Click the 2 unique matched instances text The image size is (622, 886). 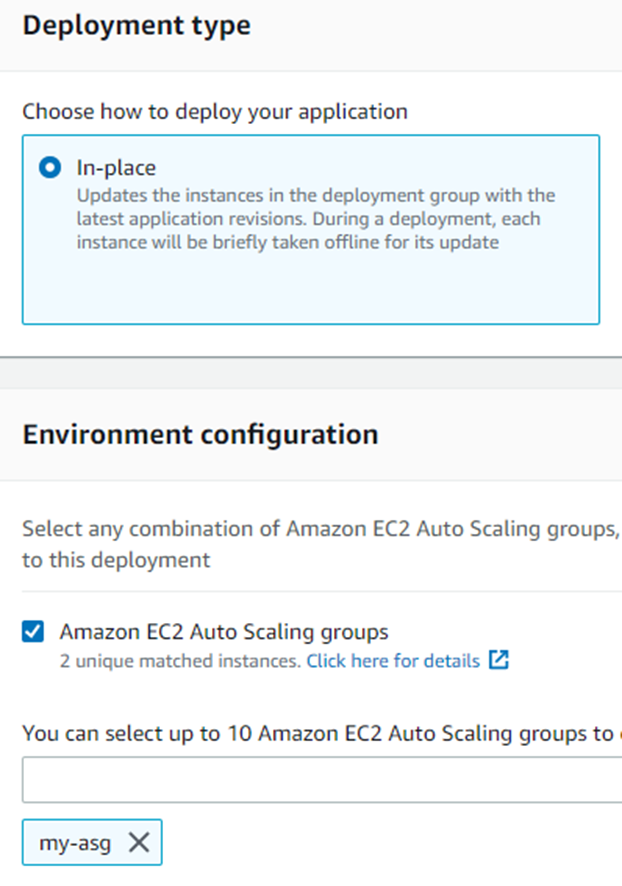click(x=180, y=661)
